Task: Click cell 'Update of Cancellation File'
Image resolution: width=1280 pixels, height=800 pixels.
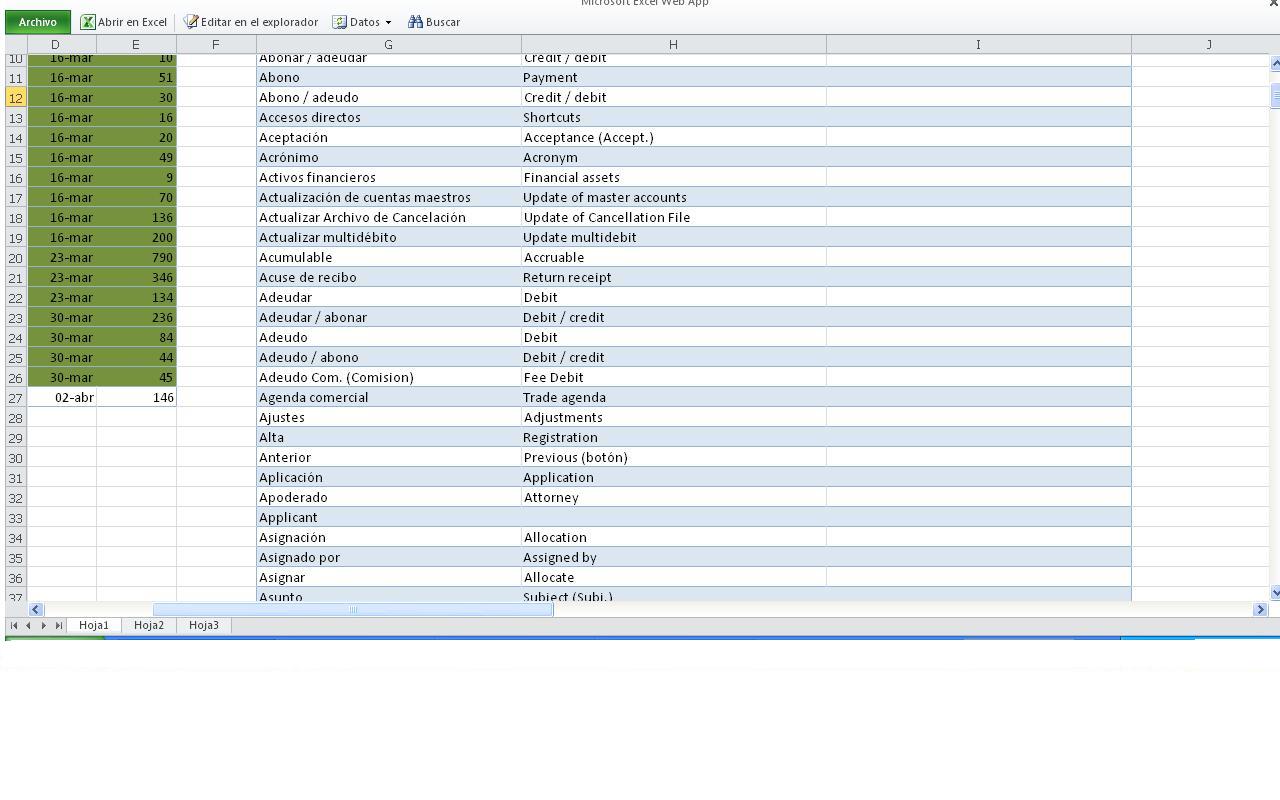Action: pos(674,217)
